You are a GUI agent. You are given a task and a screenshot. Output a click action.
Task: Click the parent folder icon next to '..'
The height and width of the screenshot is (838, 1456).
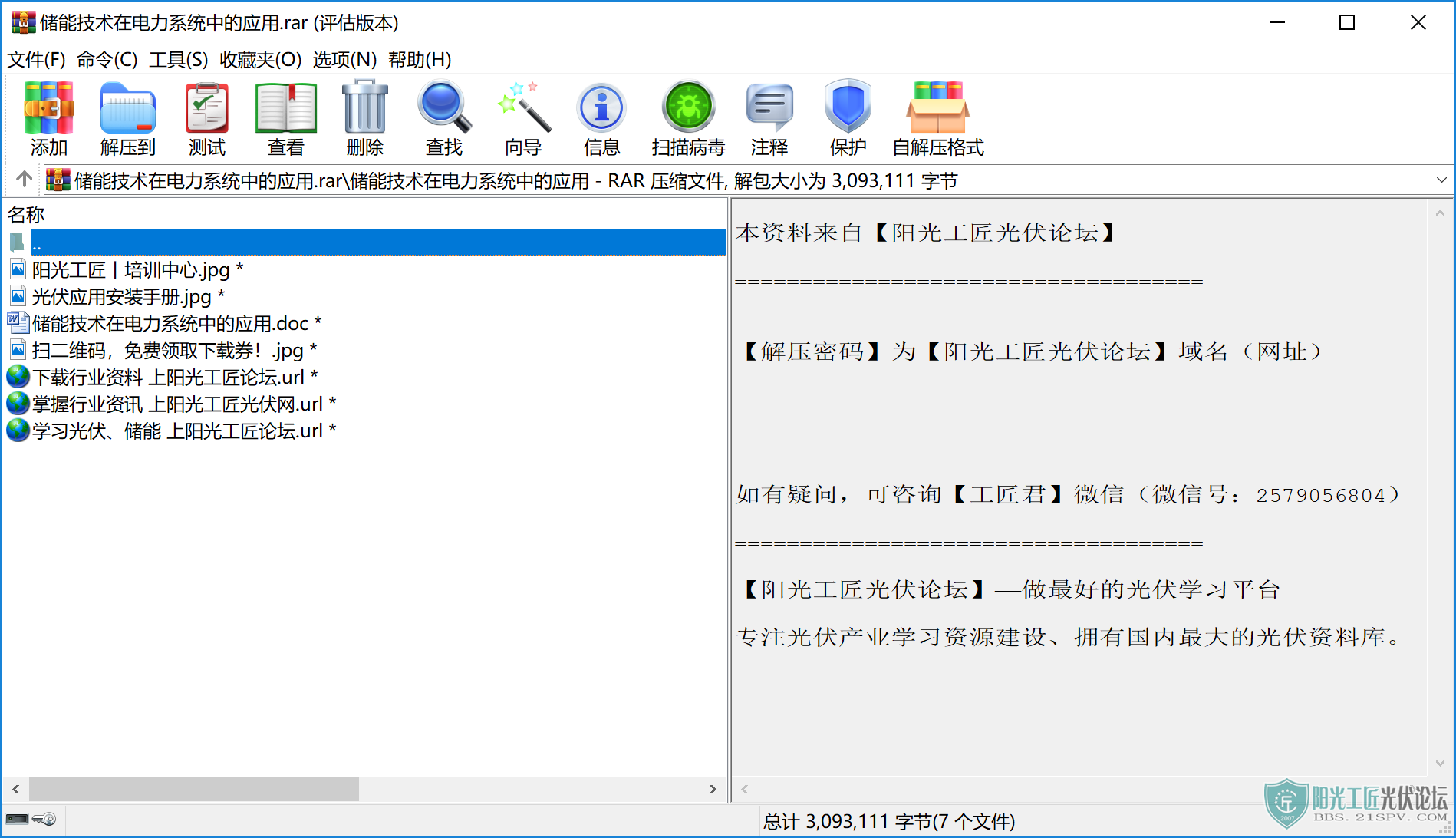tap(17, 242)
